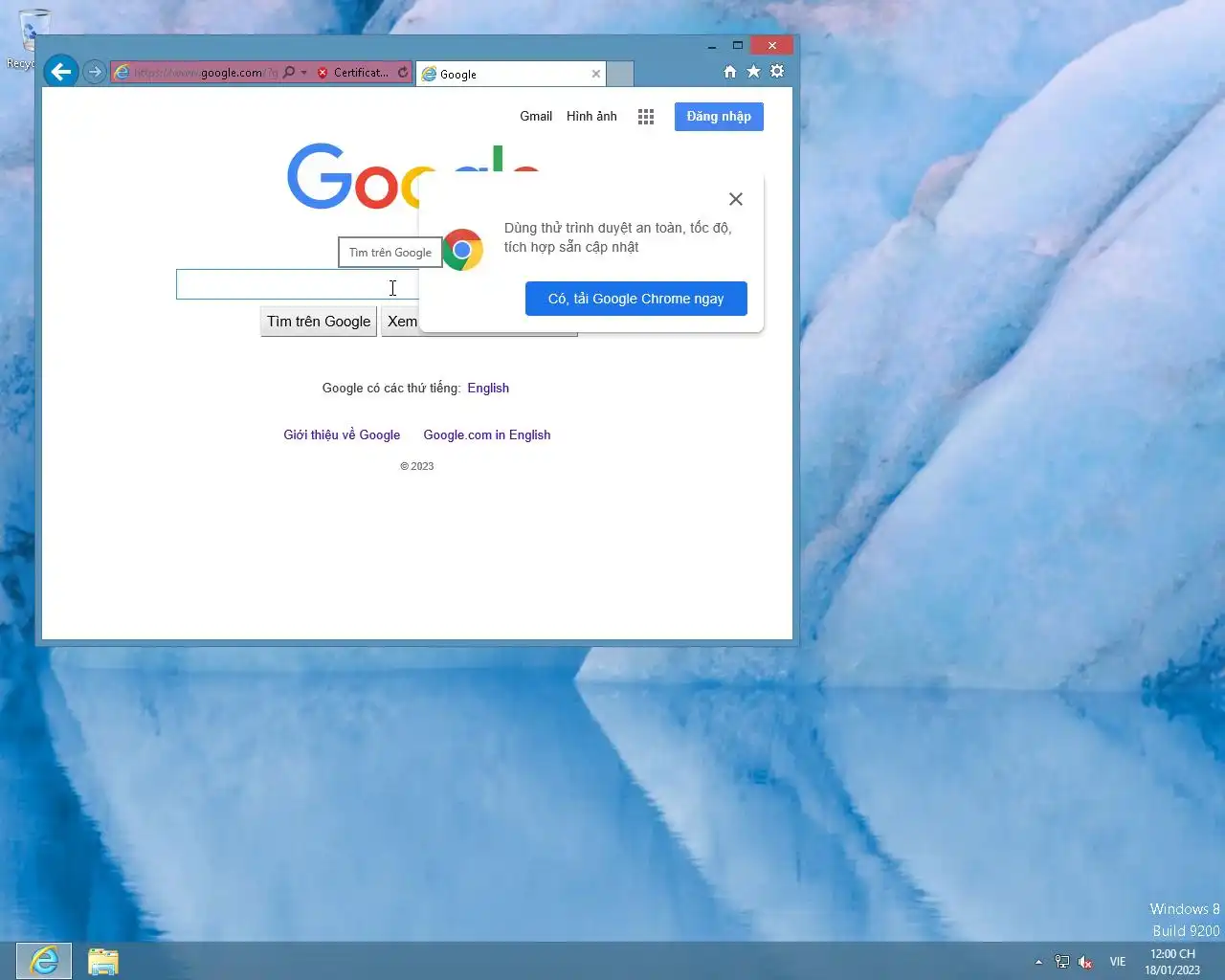Click the Google logo
Image resolution: width=1225 pixels, height=980 pixels.
tap(353, 177)
